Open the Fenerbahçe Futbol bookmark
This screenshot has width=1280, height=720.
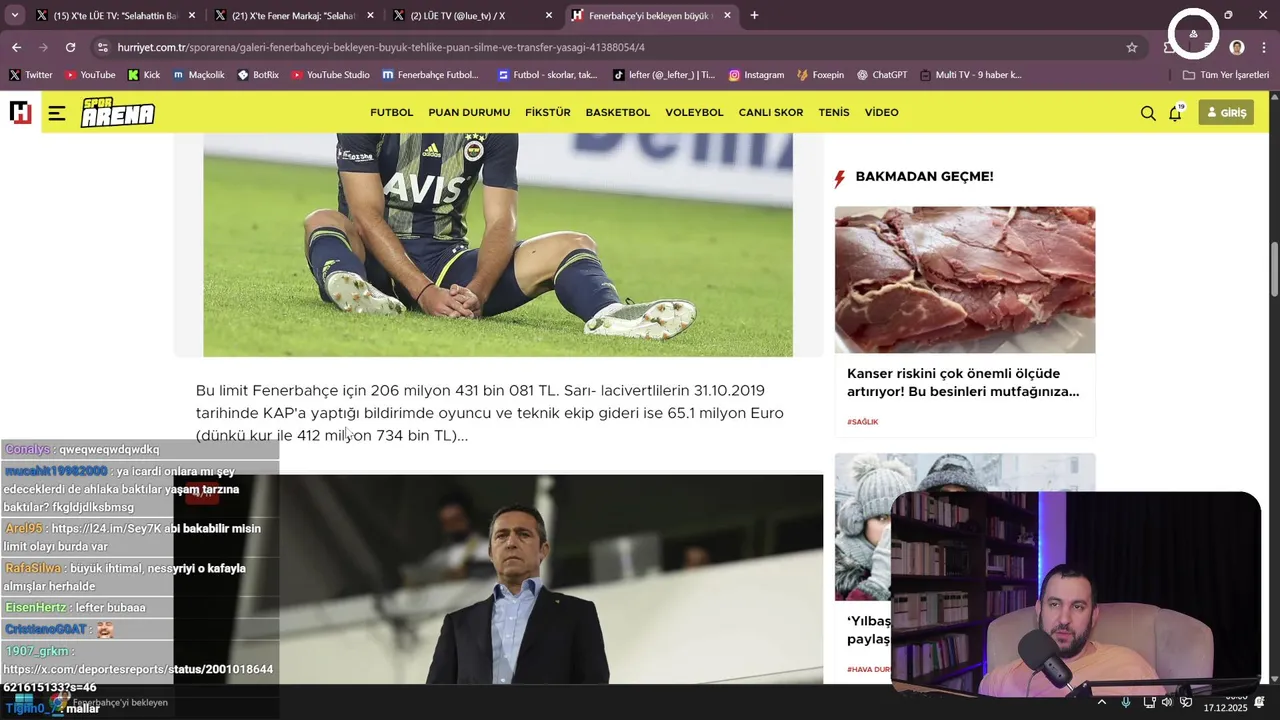click(x=430, y=75)
